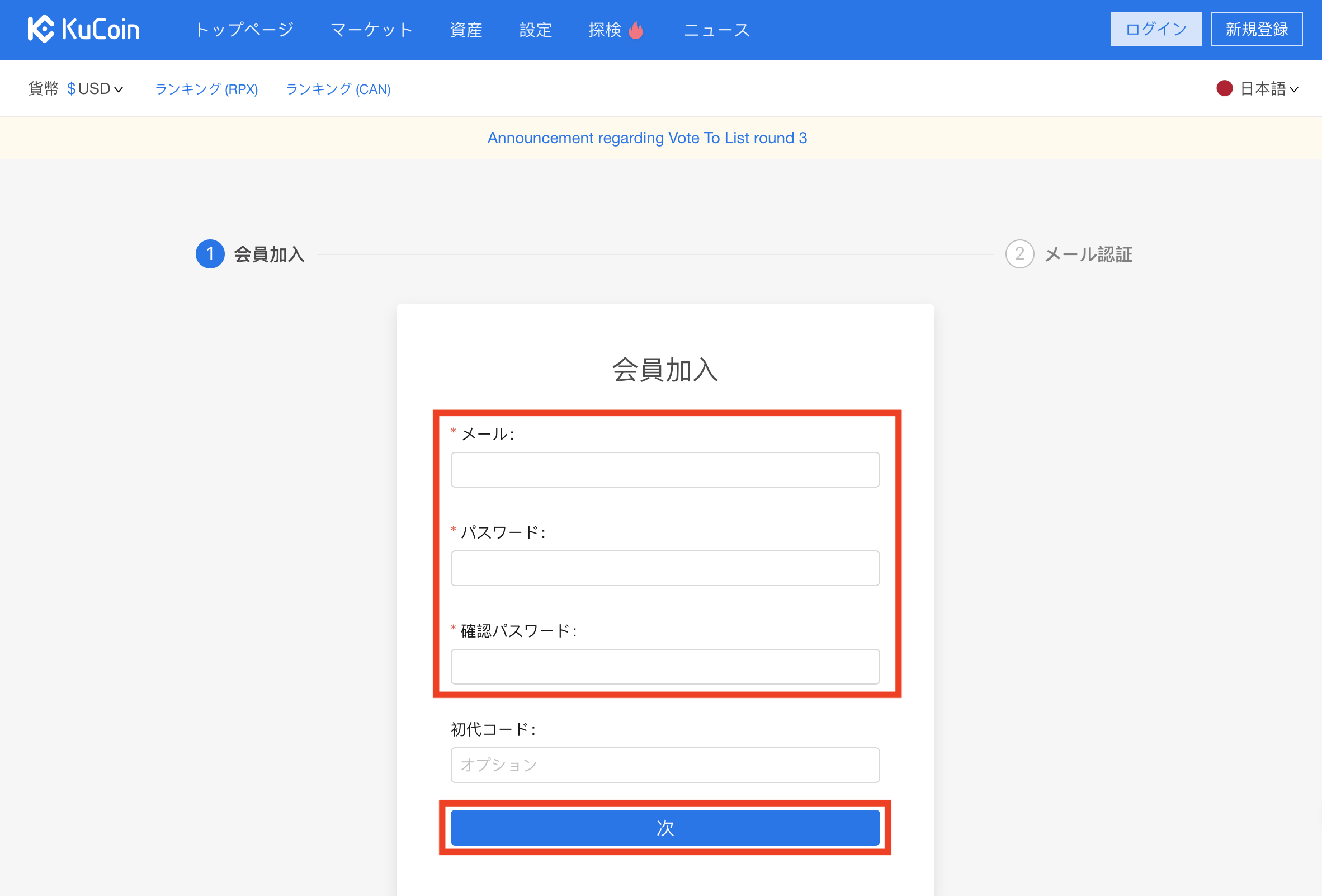Image resolution: width=1322 pixels, height=896 pixels.
Task: Open the Vote To List announcement link
Action: tap(647, 138)
